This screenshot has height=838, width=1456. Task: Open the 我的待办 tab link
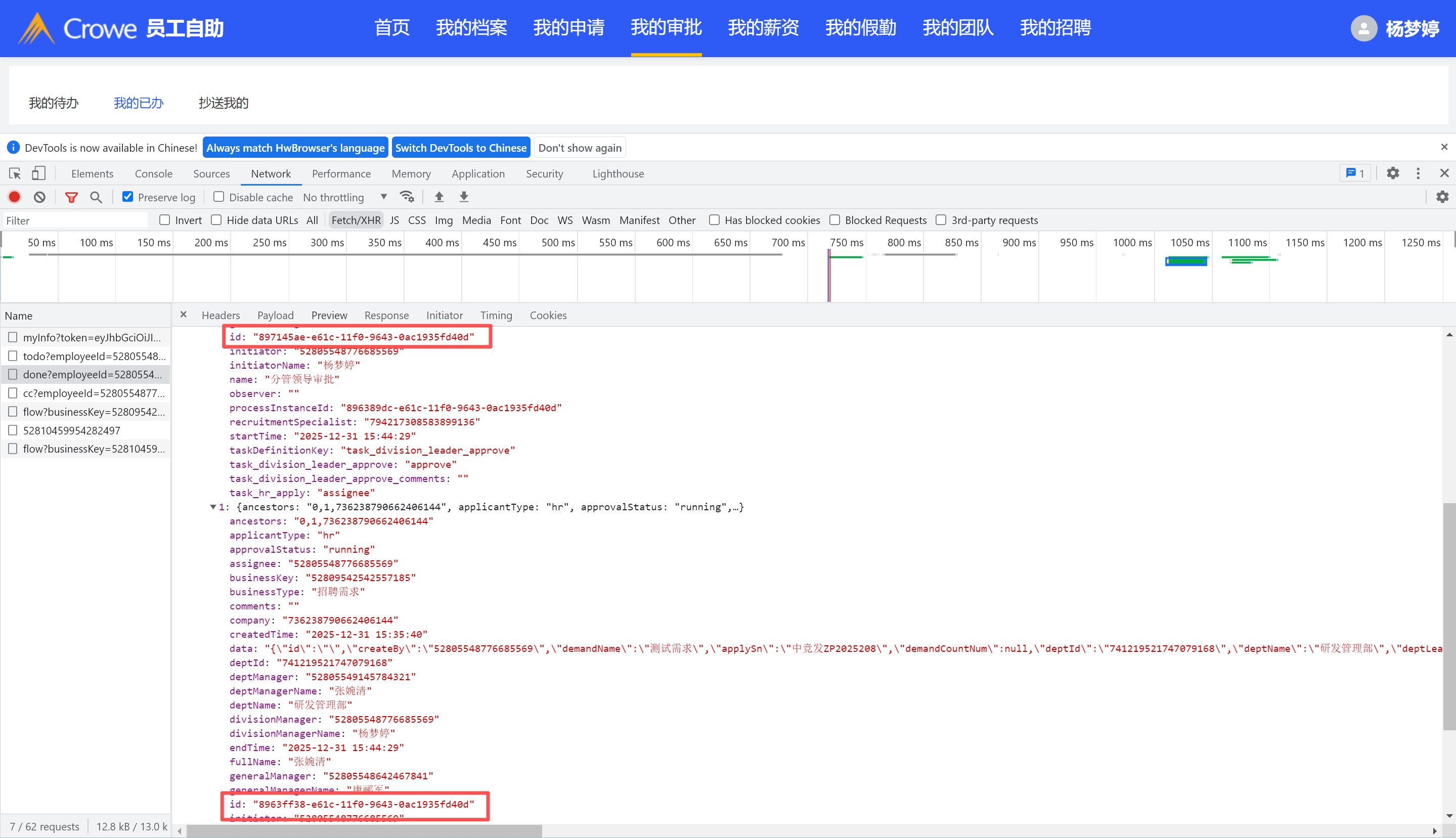tap(54, 103)
